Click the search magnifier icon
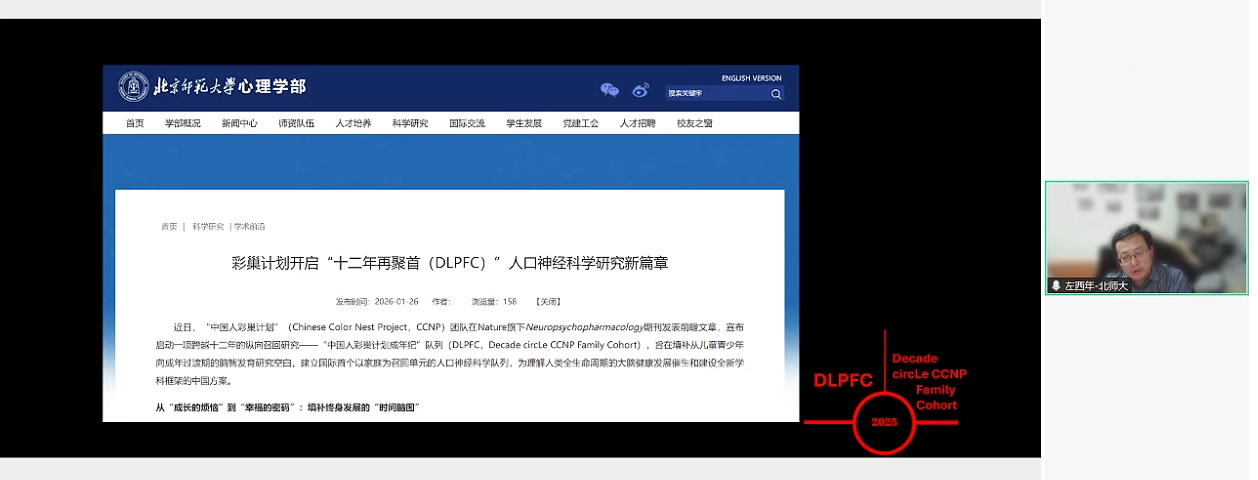 pyautogui.click(x=776, y=94)
